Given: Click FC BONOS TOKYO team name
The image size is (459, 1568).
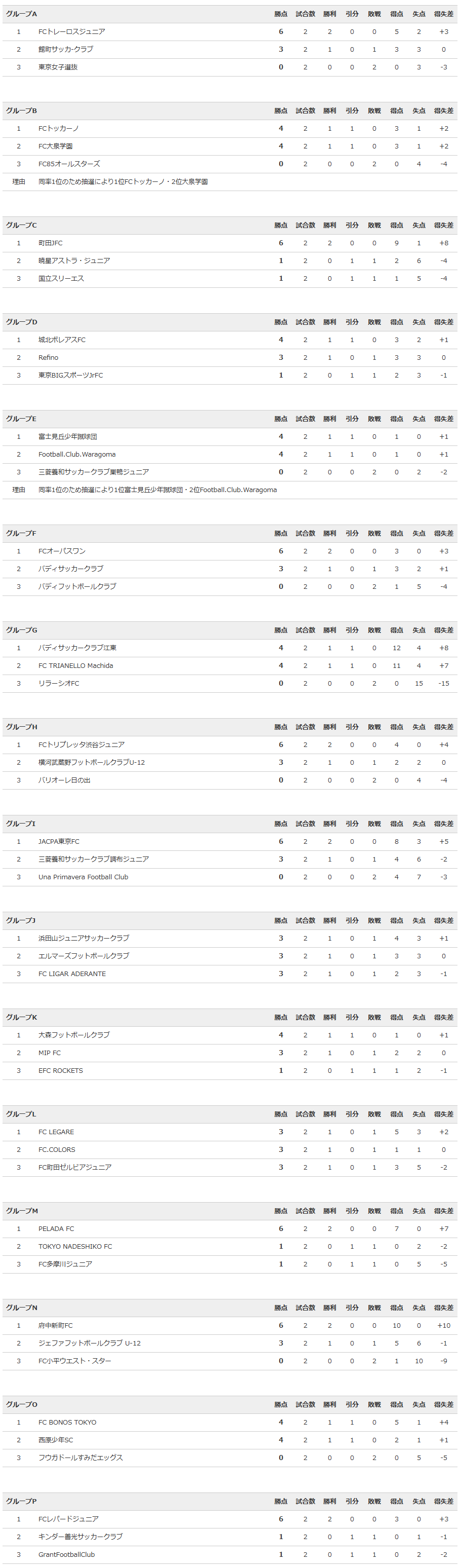Looking at the screenshot, I should tap(67, 1422).
